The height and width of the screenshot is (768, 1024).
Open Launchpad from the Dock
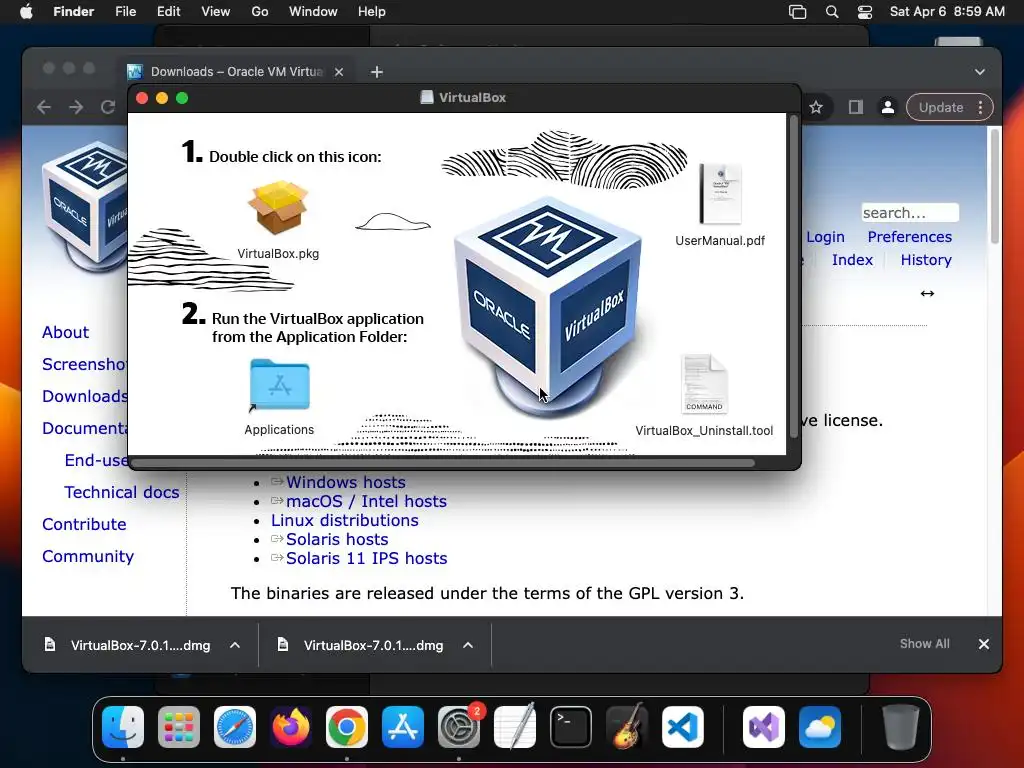pos(179,727)
